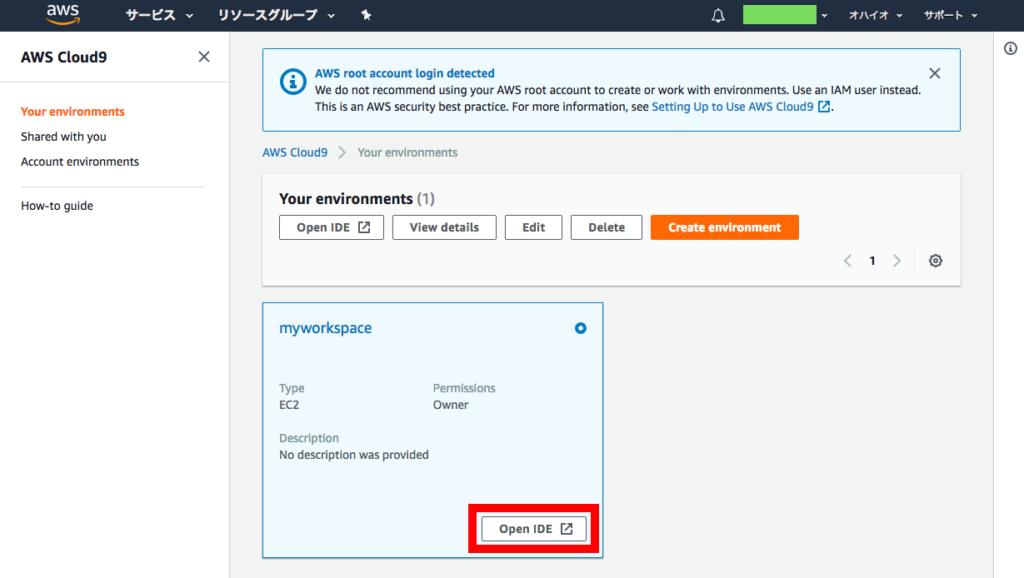Go to AWS Cloud9 breadcrumb link

tap(295, 152)
